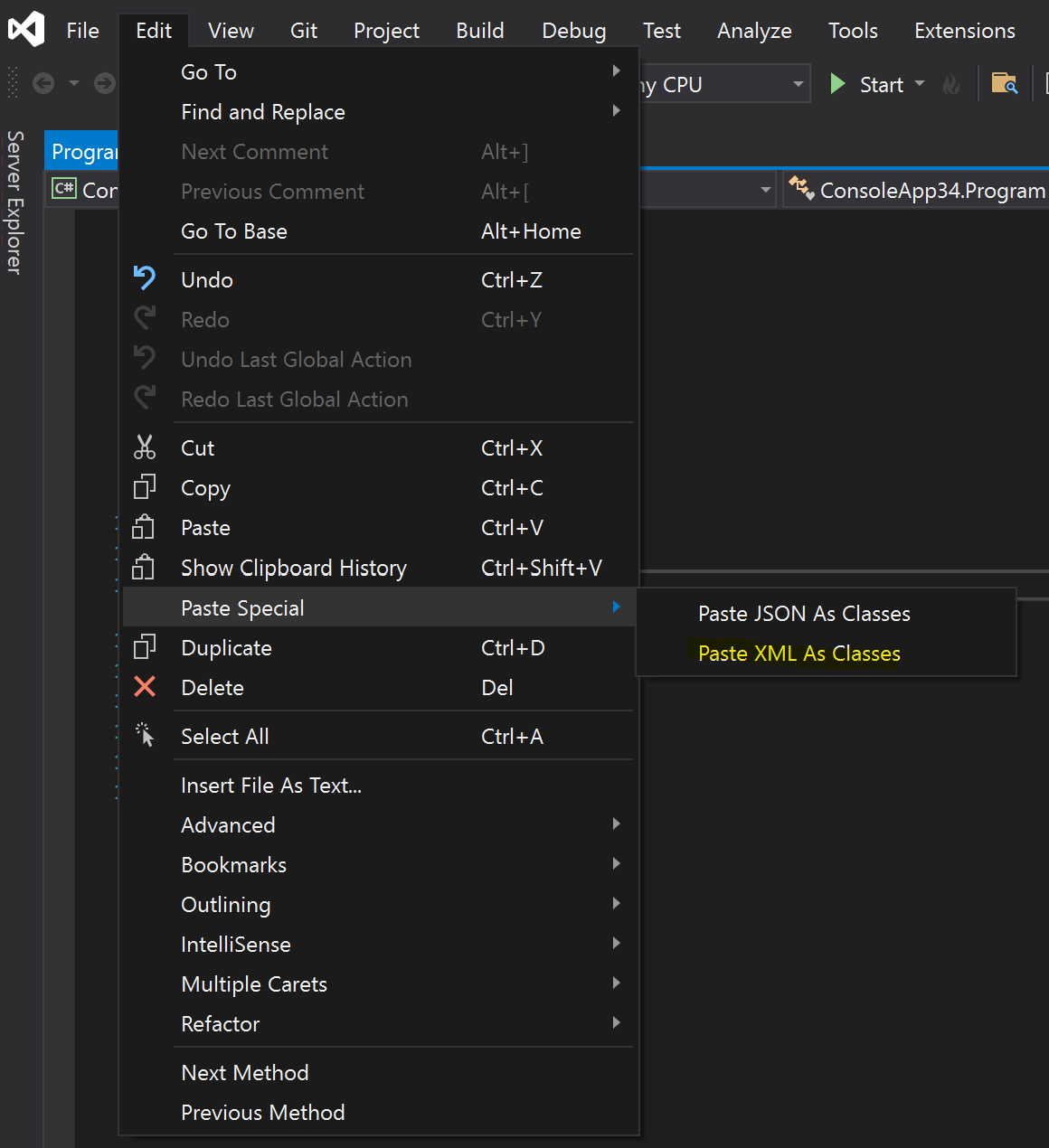Click the Ctrl+Shift+V shortcut text
Screen dimensions: 1049x1148
[x=541, y=567]
